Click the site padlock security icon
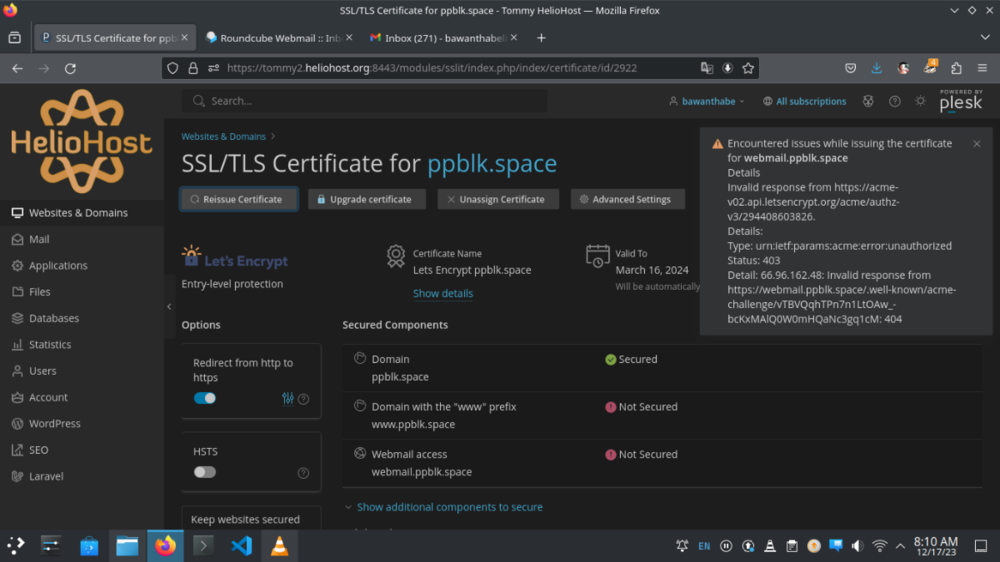This screenshot has width=1000, height=562. click(193, 68)
